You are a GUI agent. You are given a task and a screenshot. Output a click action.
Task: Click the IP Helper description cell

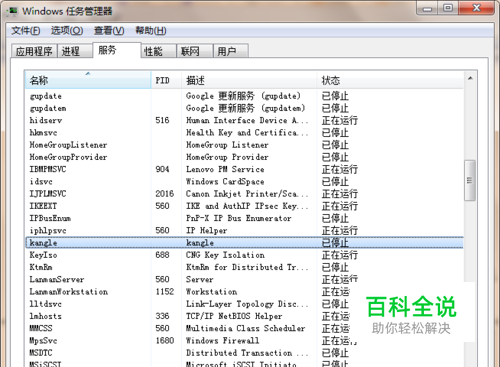pyautogui.click(x=207, y=230)
